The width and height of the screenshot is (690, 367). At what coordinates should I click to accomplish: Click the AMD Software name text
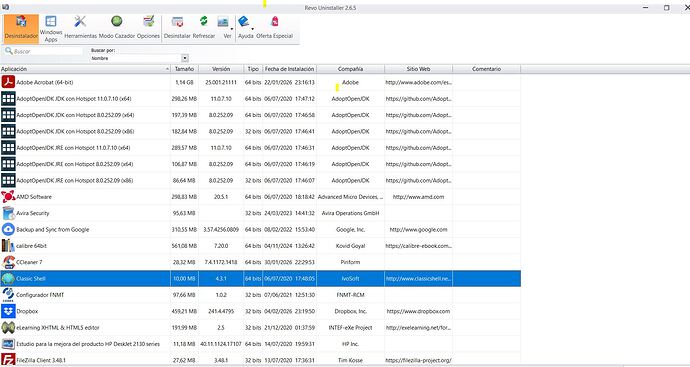34,197
